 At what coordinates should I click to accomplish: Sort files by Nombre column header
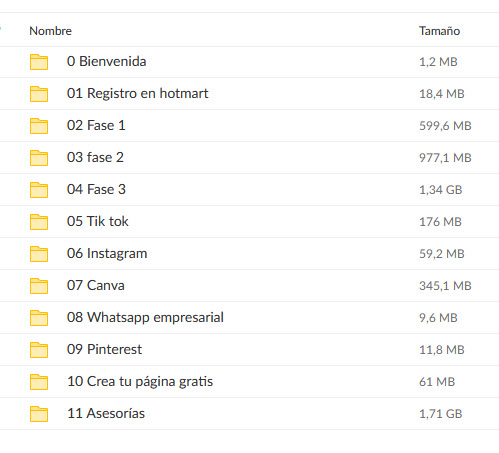click(50, 31)
